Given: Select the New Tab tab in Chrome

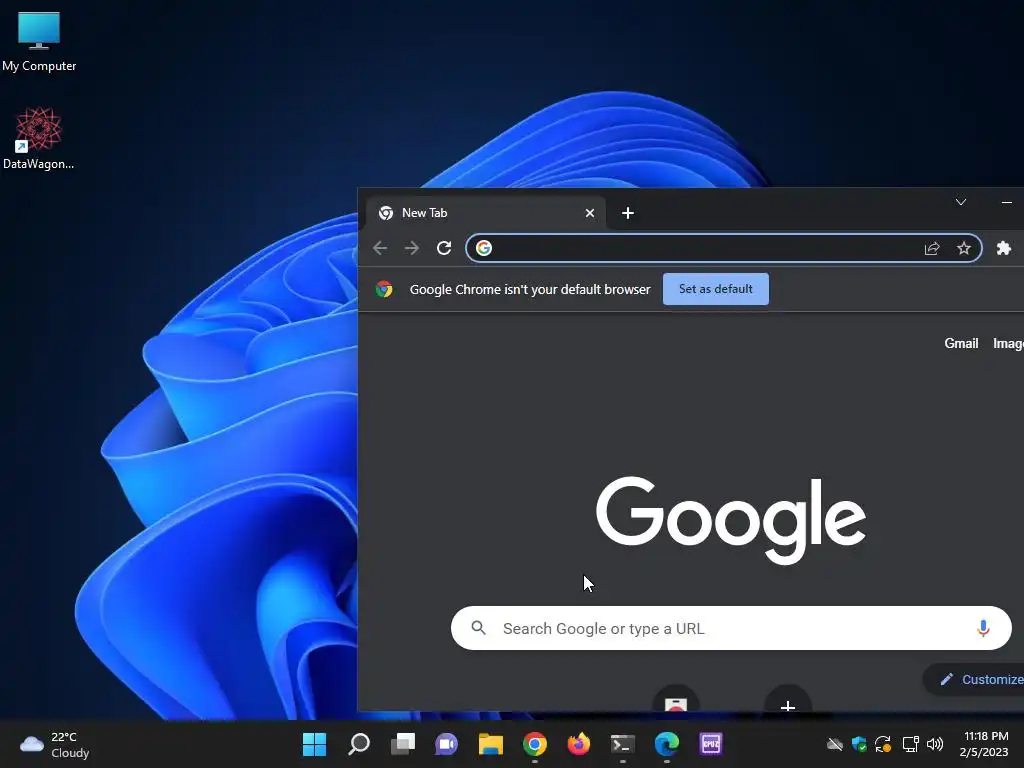Looking at the screenshot, I should pos(485,213).
